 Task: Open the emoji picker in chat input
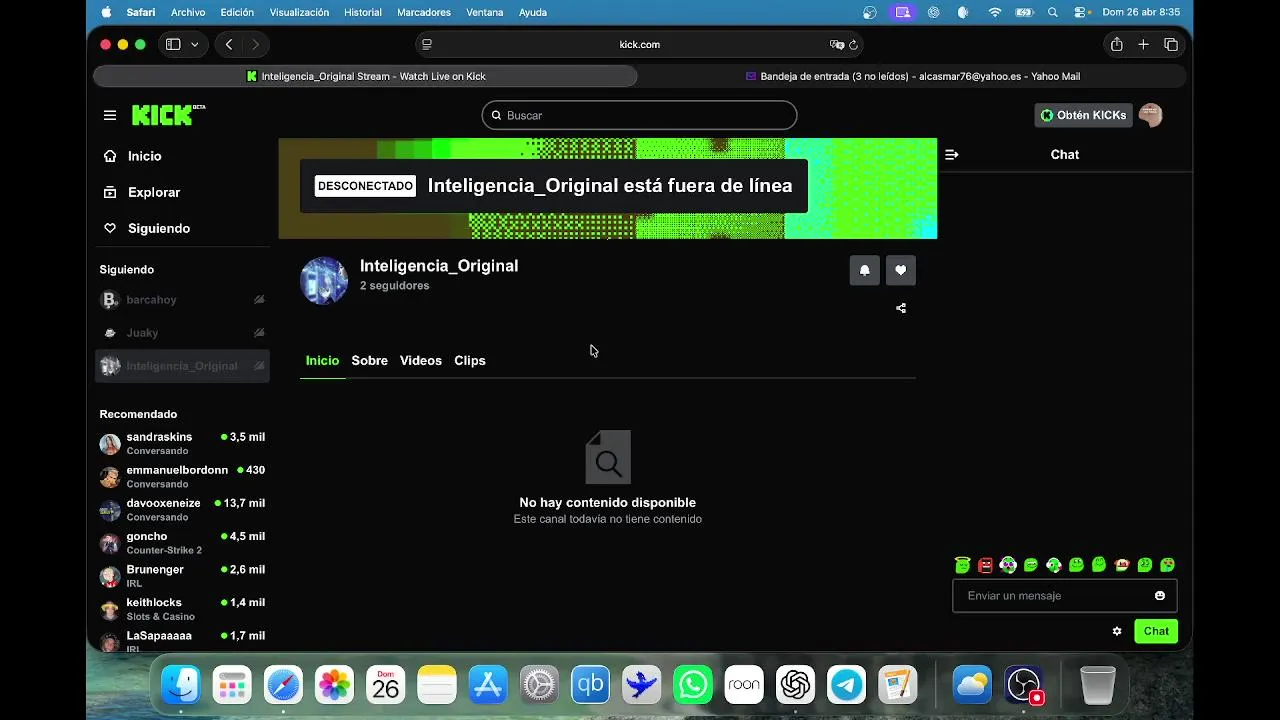[1160, 596]
